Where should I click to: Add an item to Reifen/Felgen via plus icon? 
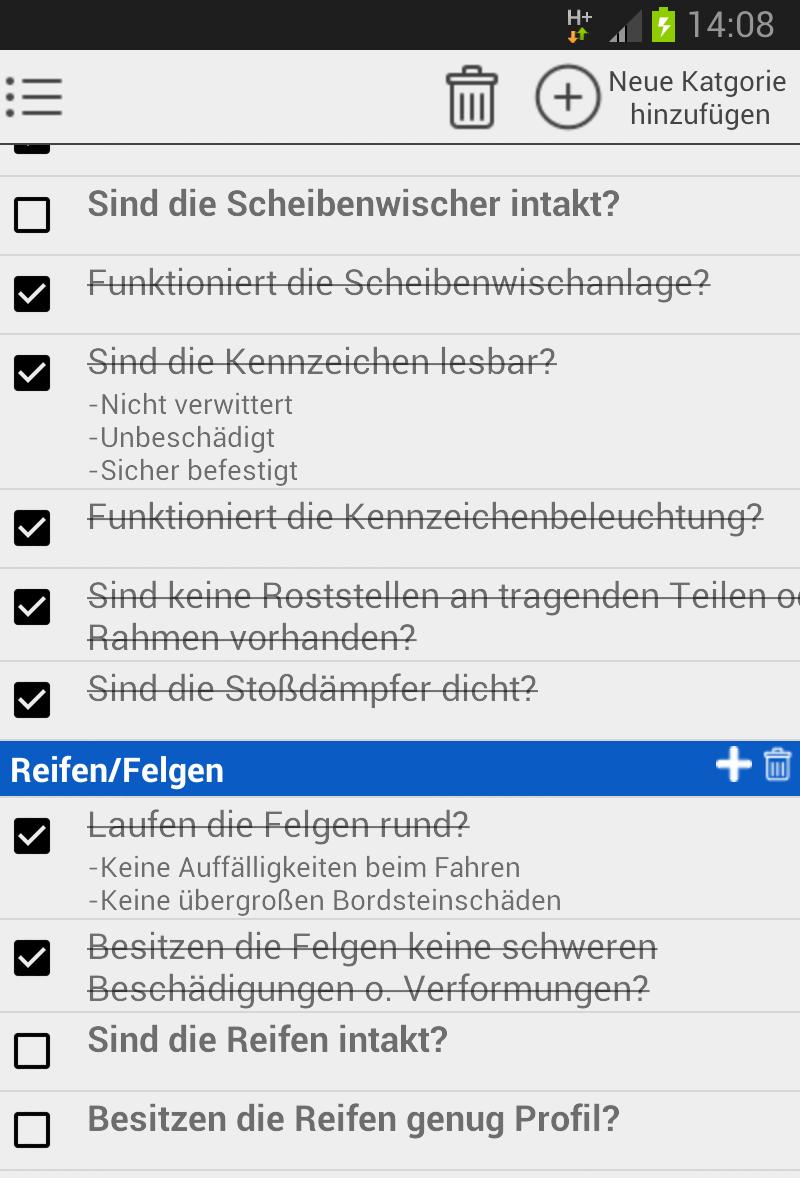734,765
